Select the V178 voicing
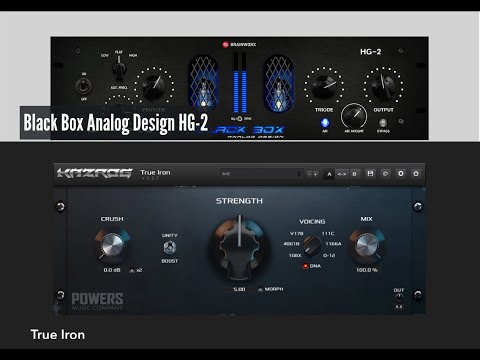The width and height of the screenshot is (480, 360). (297, 234)
